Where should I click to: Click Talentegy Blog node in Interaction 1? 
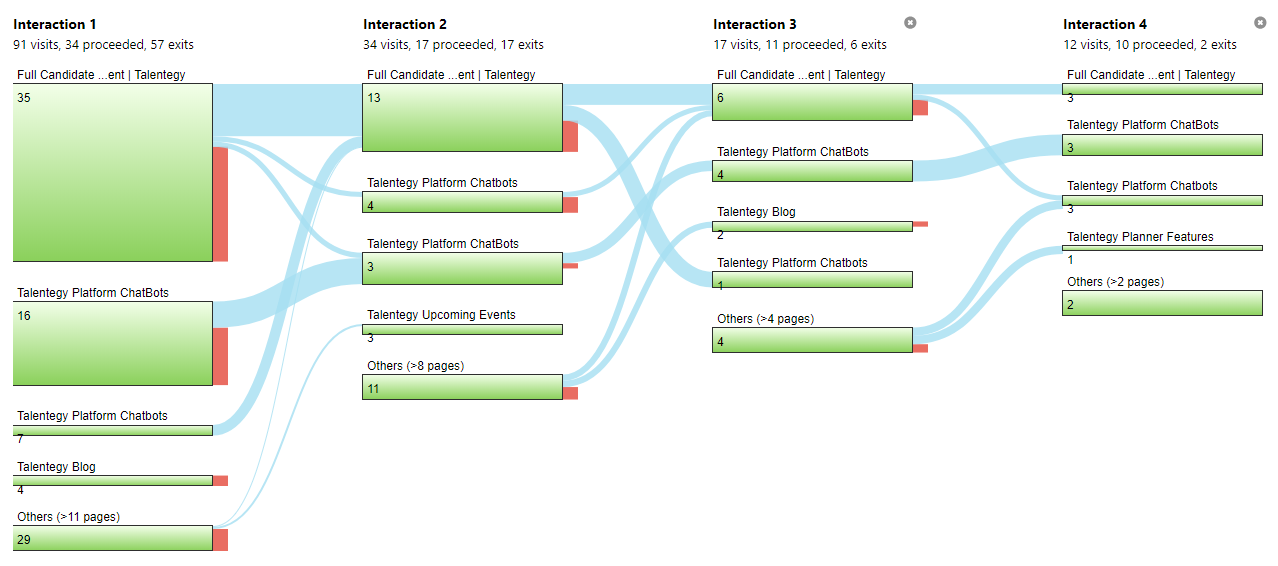click(x=113, y=480)
